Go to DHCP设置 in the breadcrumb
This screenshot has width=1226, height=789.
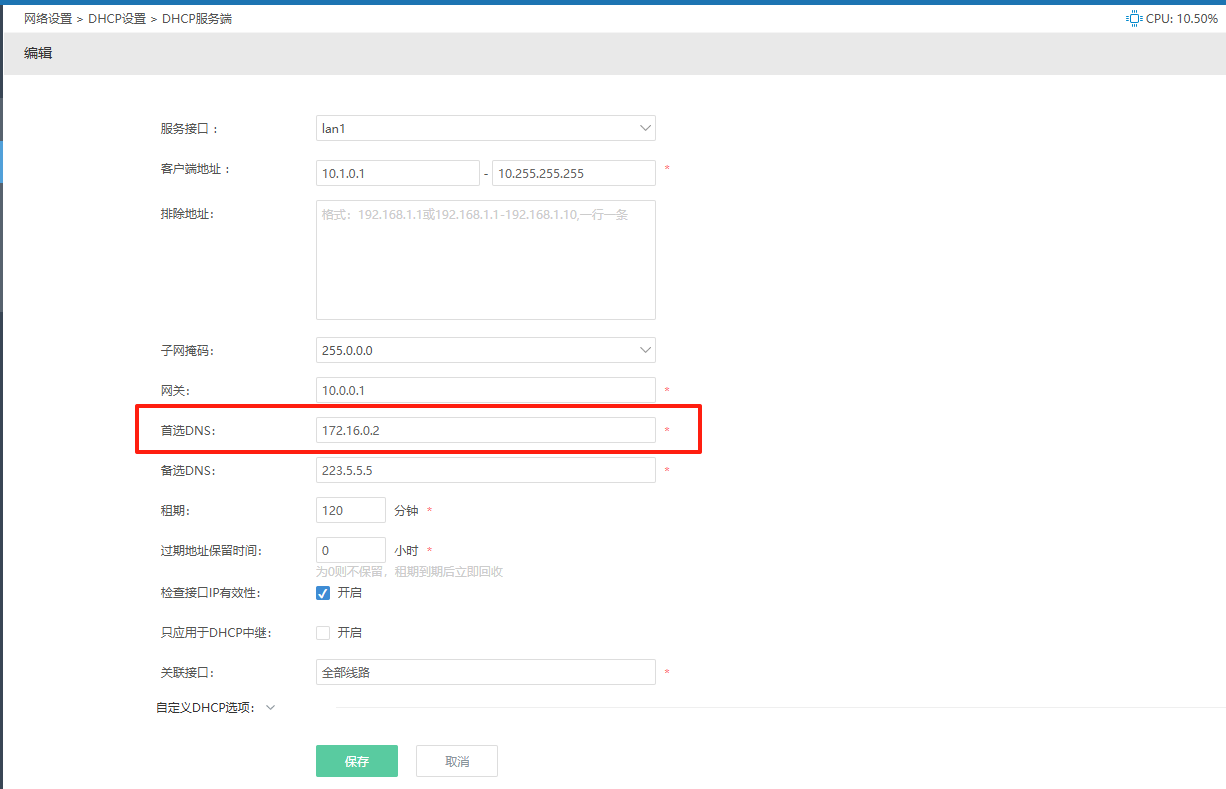tap(117, 18)
